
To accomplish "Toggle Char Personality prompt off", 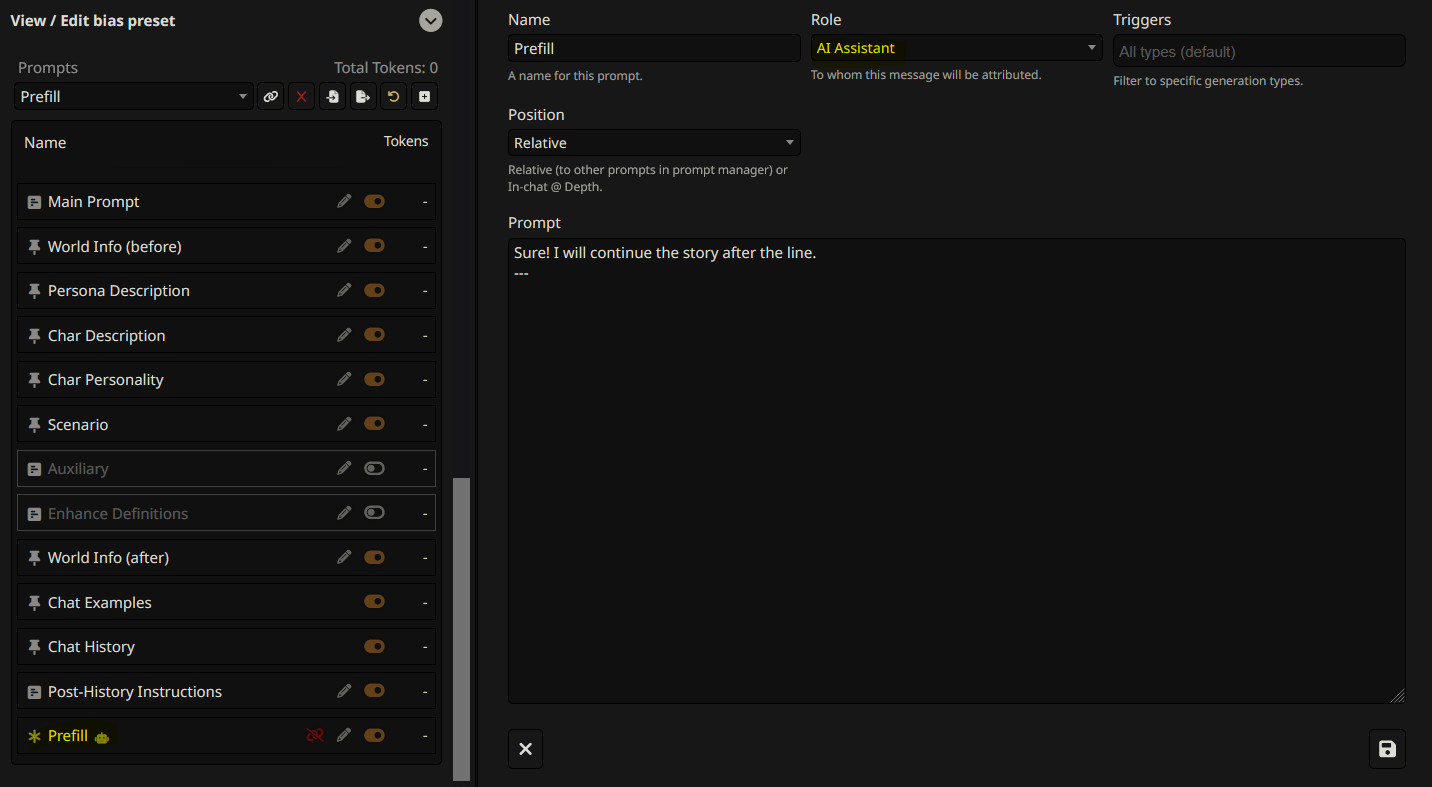I will pos(375,379).
